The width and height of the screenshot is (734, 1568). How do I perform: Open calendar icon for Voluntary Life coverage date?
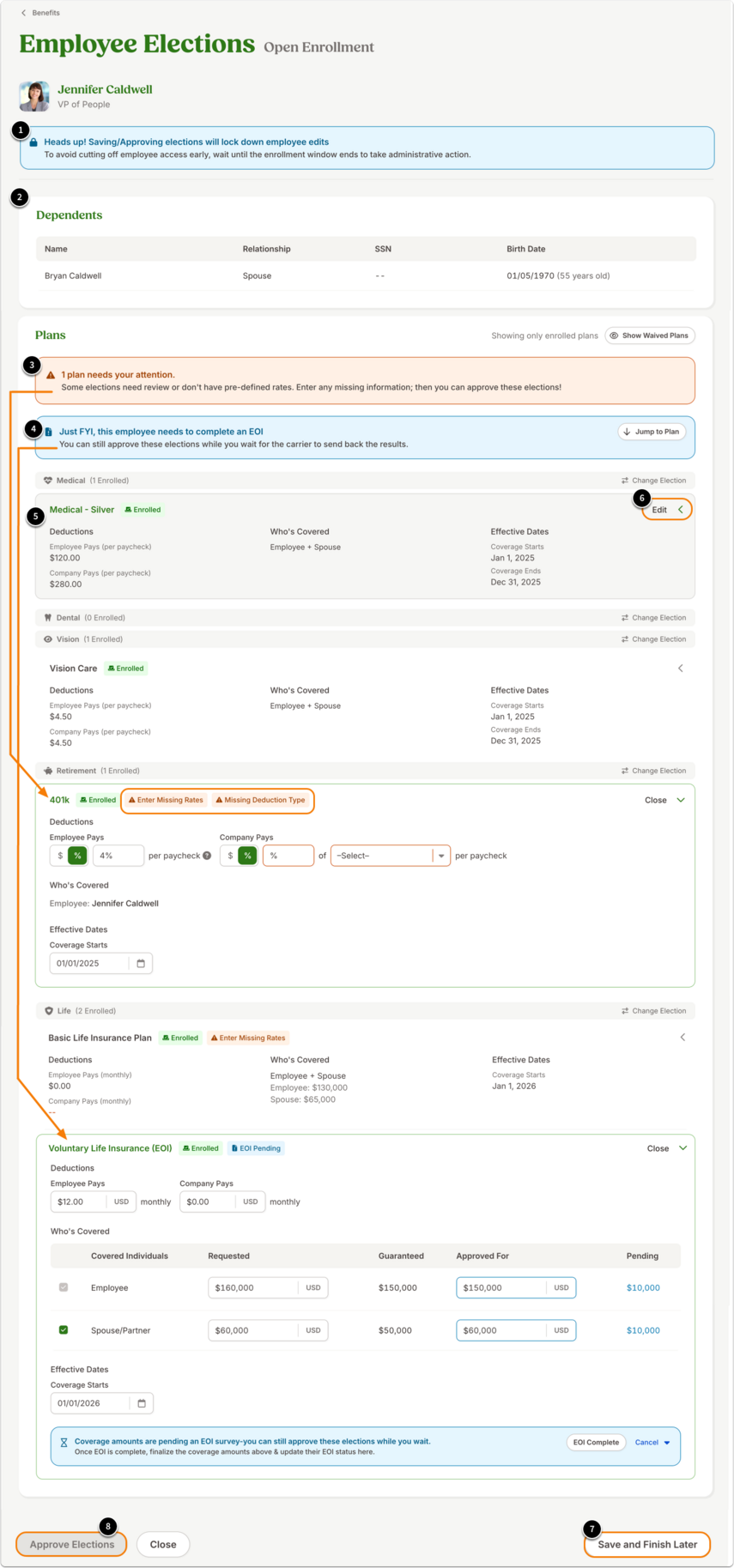pos(142,1403)
